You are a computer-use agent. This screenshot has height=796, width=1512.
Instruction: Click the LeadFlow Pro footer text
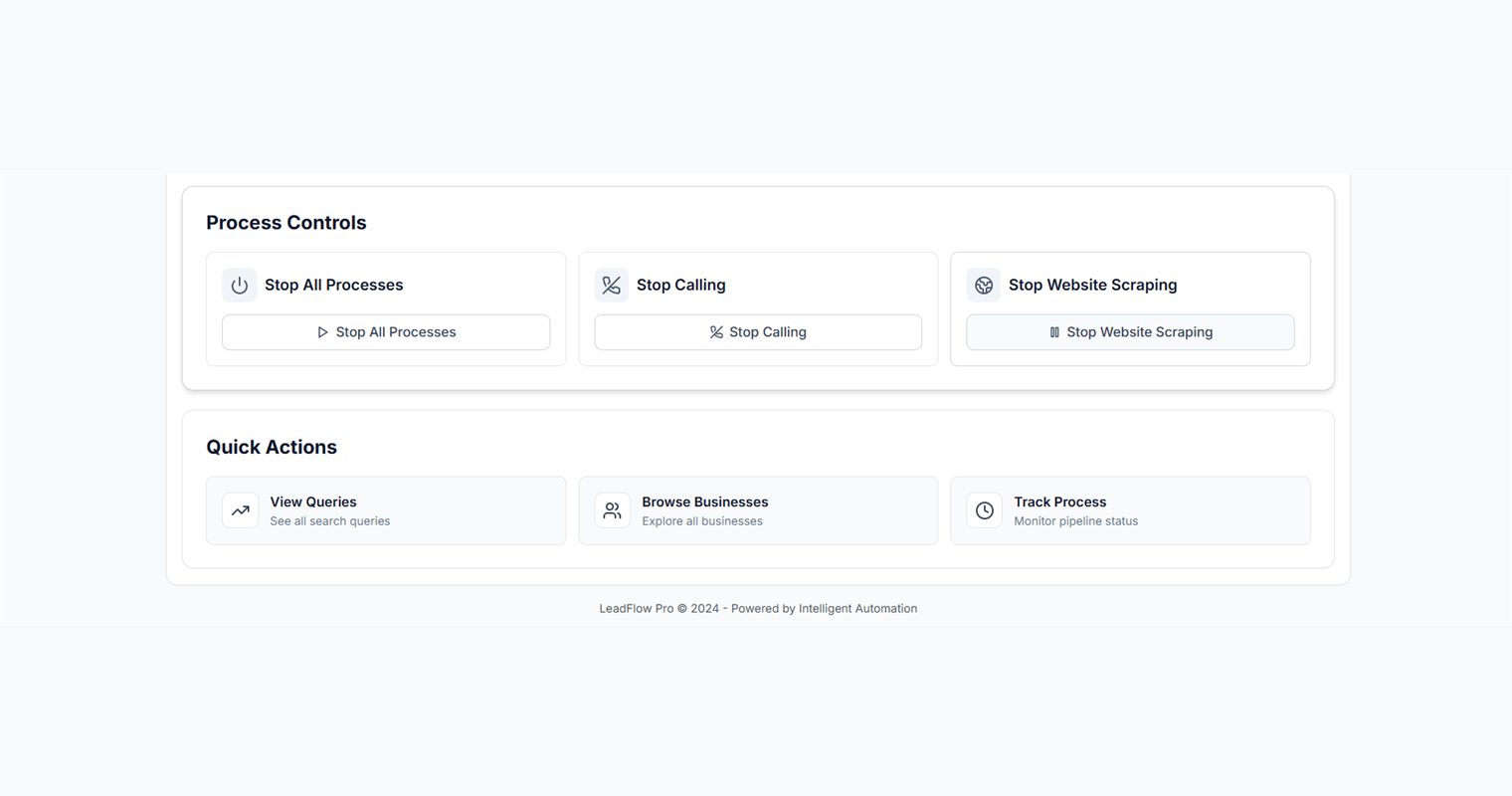(758, 609)
